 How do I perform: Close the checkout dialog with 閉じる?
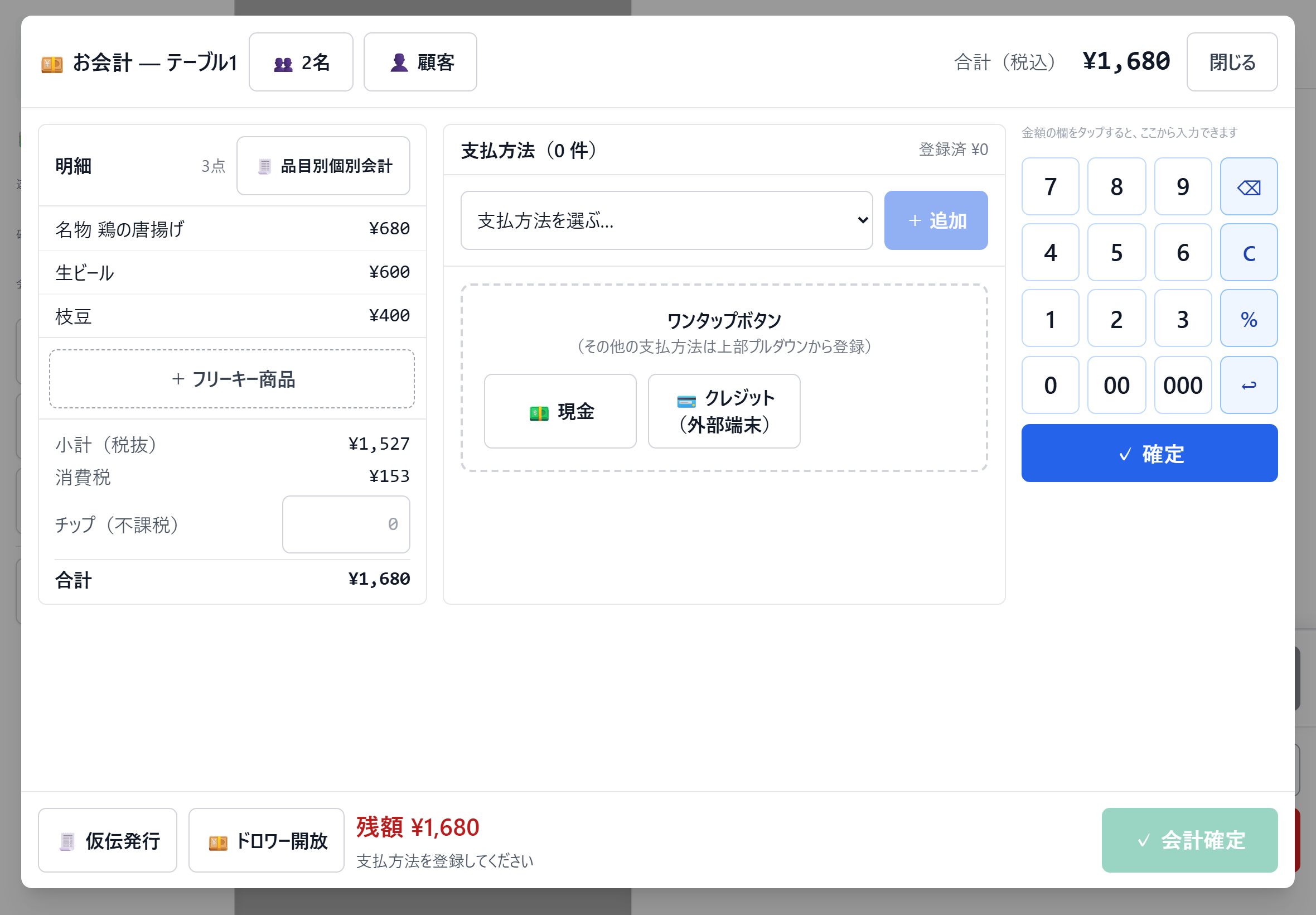coord(1232,62)
